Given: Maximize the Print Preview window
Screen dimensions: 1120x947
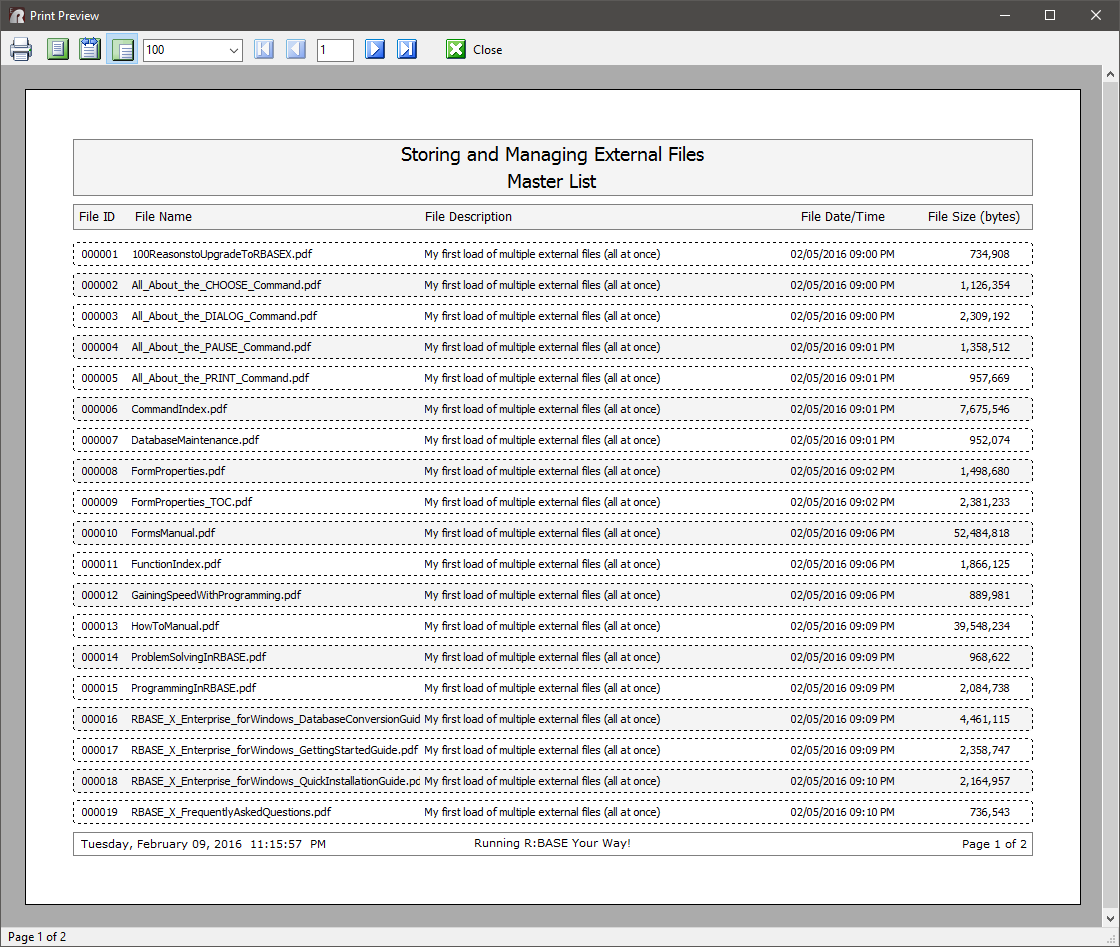Looking at the screenshot, I should (x=1050, y=15).
